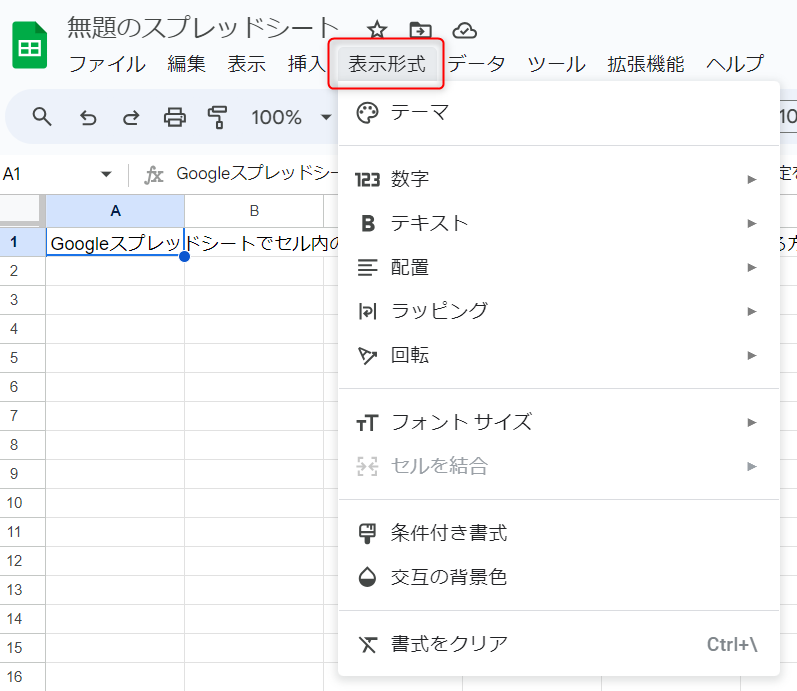Screen dimensions: 797x691
Task: Click the conditional formatting paint icon
Action: (x=367, y=533)
